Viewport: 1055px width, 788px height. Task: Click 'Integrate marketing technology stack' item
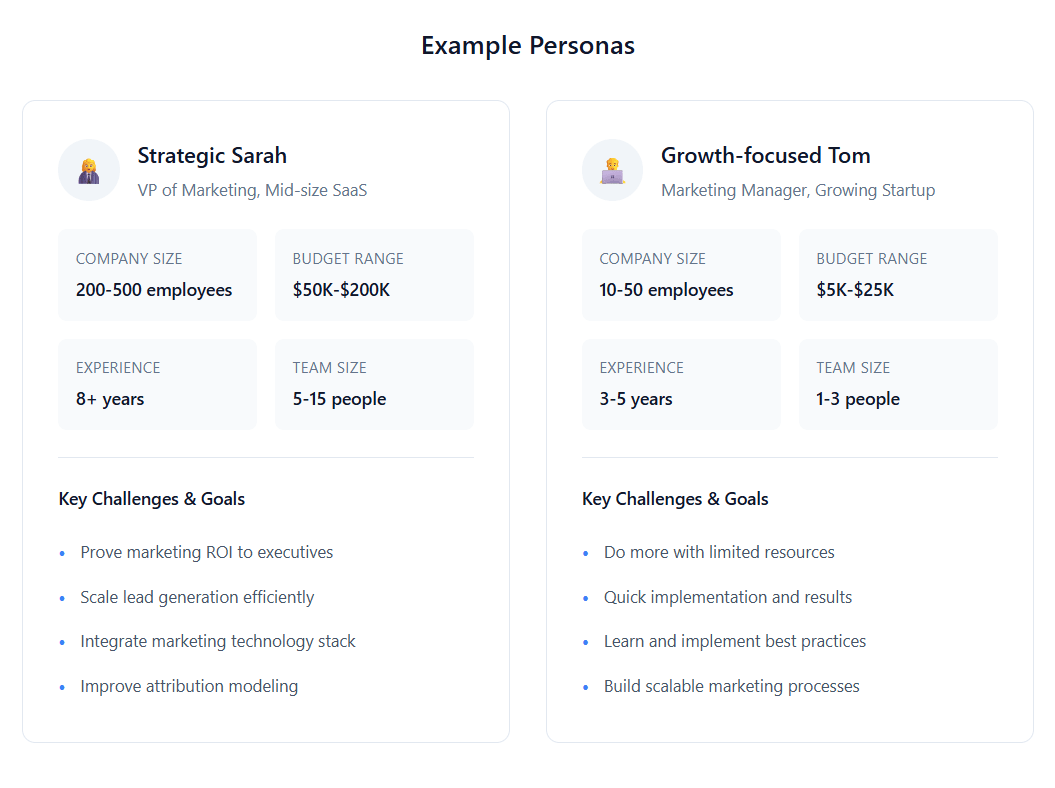pos(217,642)
